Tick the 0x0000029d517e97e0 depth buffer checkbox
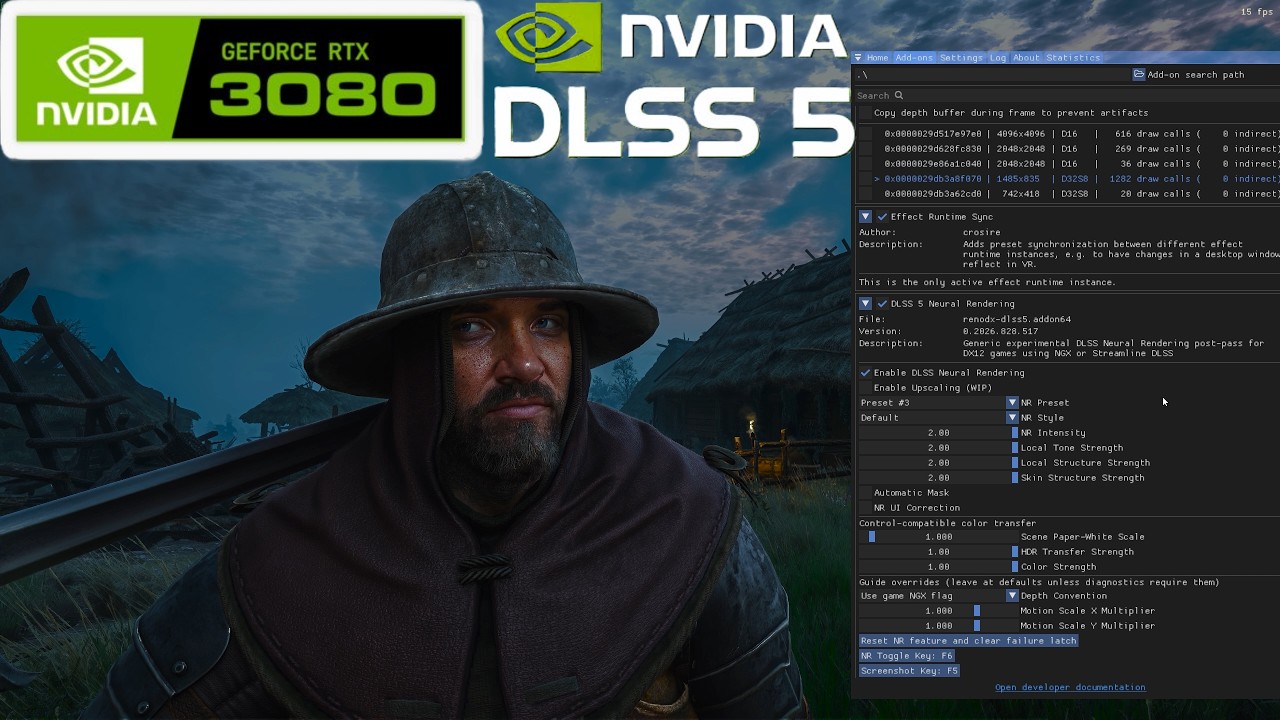 (x=866, y=134)
